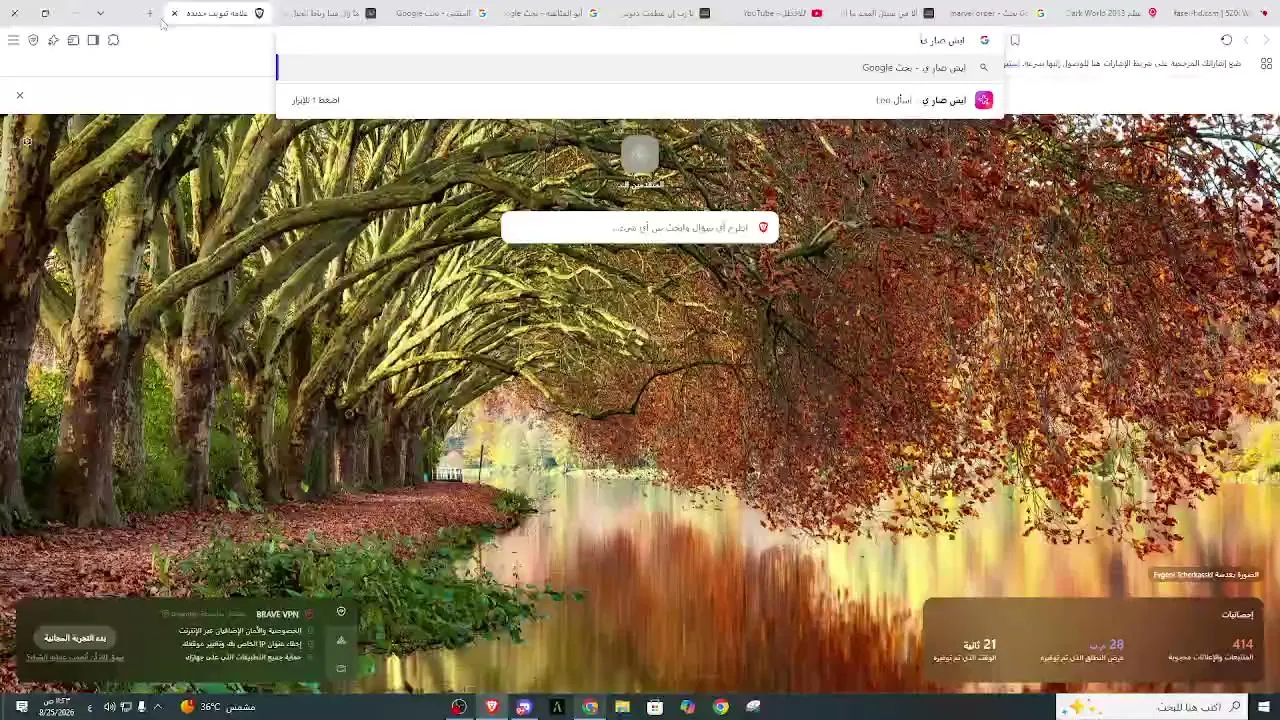
Task: Click the Brave search box on new tab page
Action: tap(640, 227)
